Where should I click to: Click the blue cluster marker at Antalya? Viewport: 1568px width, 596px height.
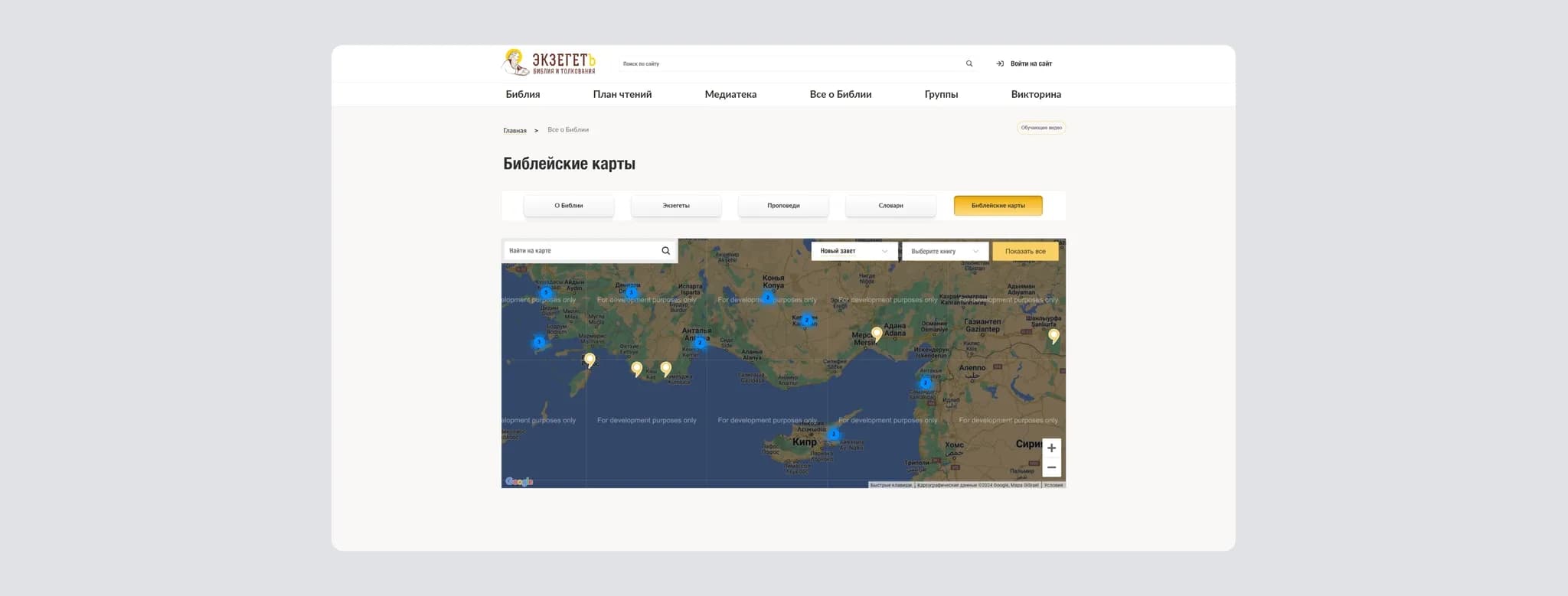(700, 343)
